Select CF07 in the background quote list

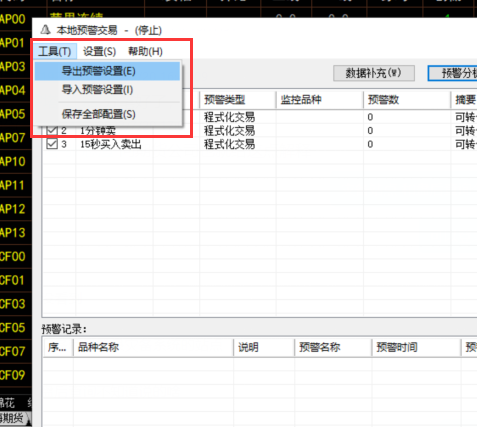(x=13, y=351)
